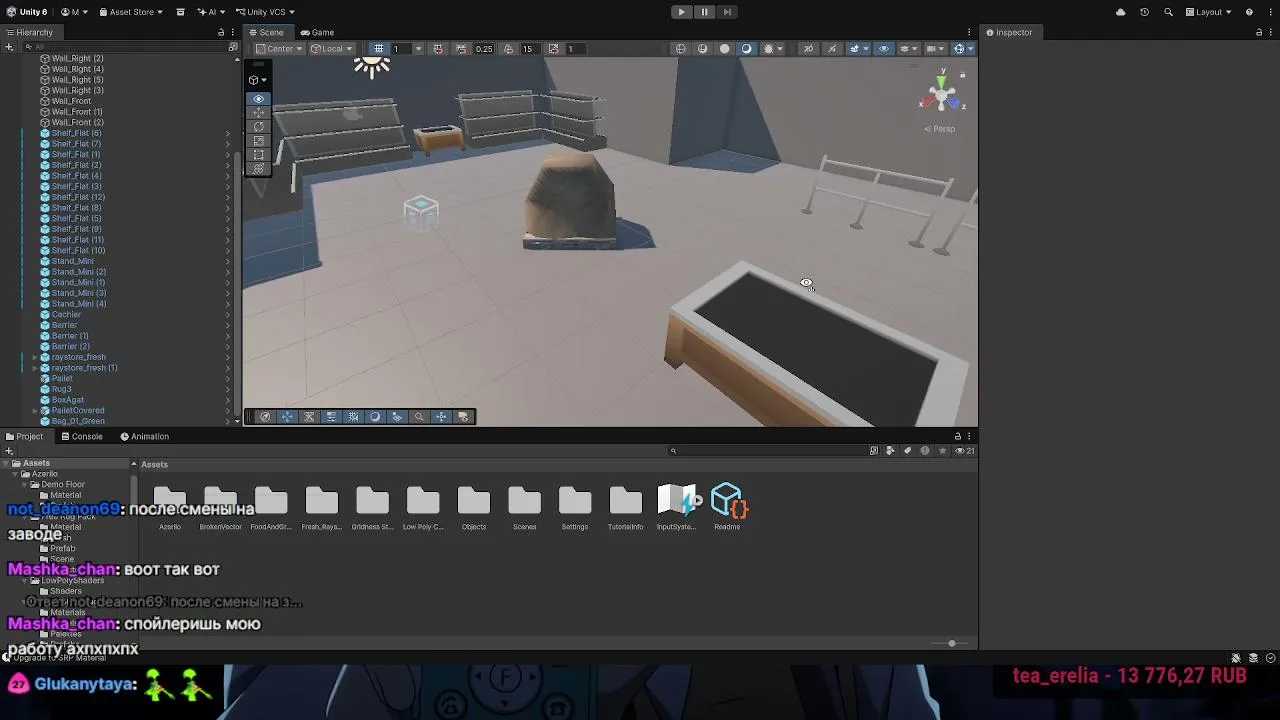Expand raystore_fresh in Hierarchy
This screenshot has height=720, width=1280.
coord(35,357)
